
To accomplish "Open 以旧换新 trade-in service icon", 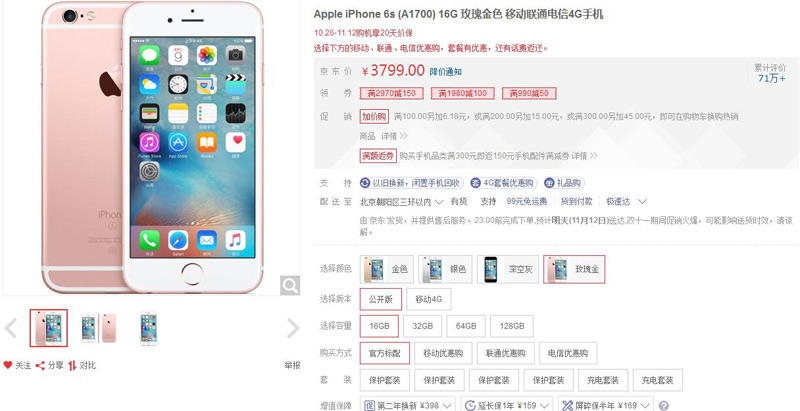I will tap(365, 183).
